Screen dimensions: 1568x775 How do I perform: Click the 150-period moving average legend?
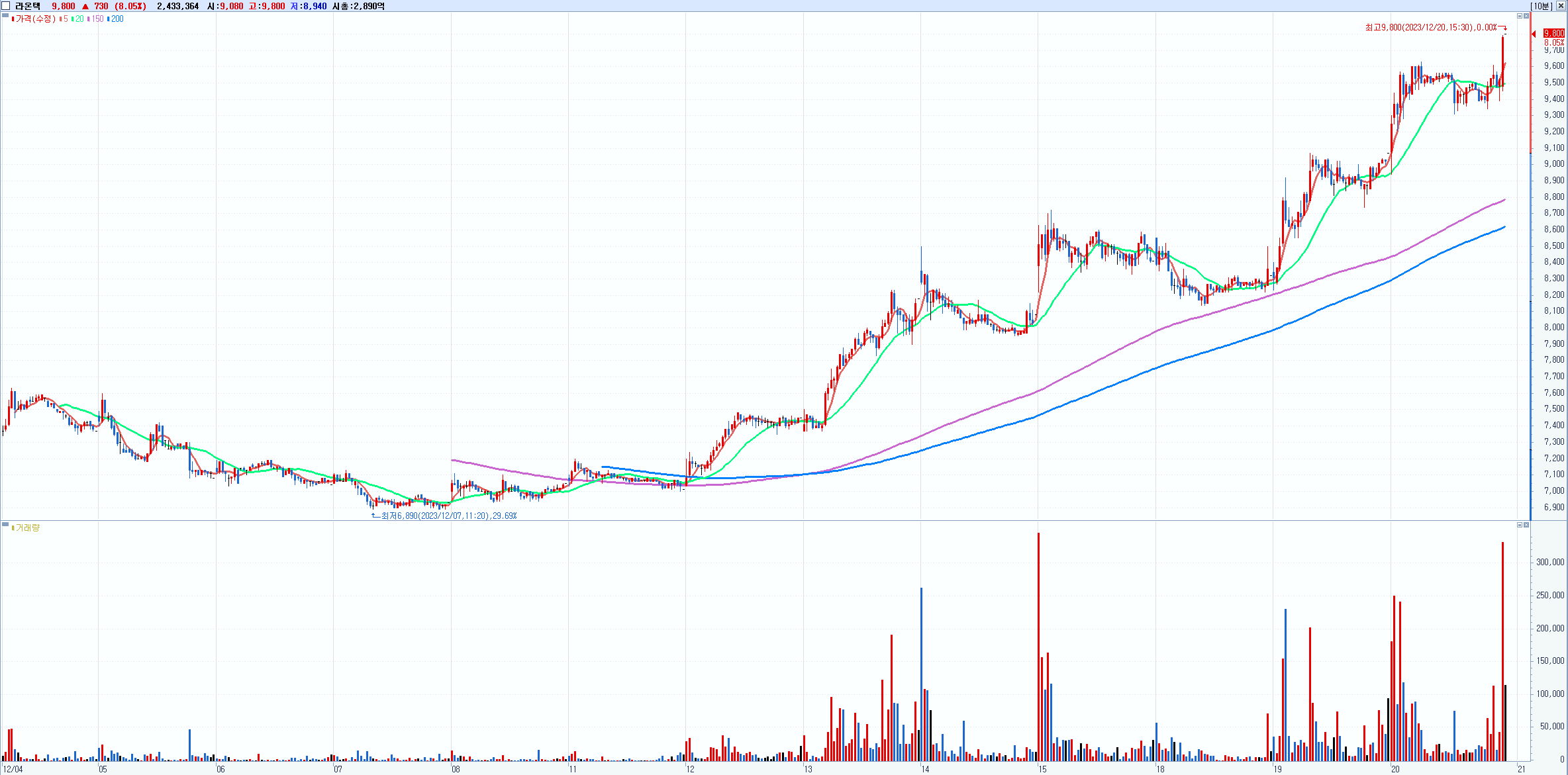(97, 19)
